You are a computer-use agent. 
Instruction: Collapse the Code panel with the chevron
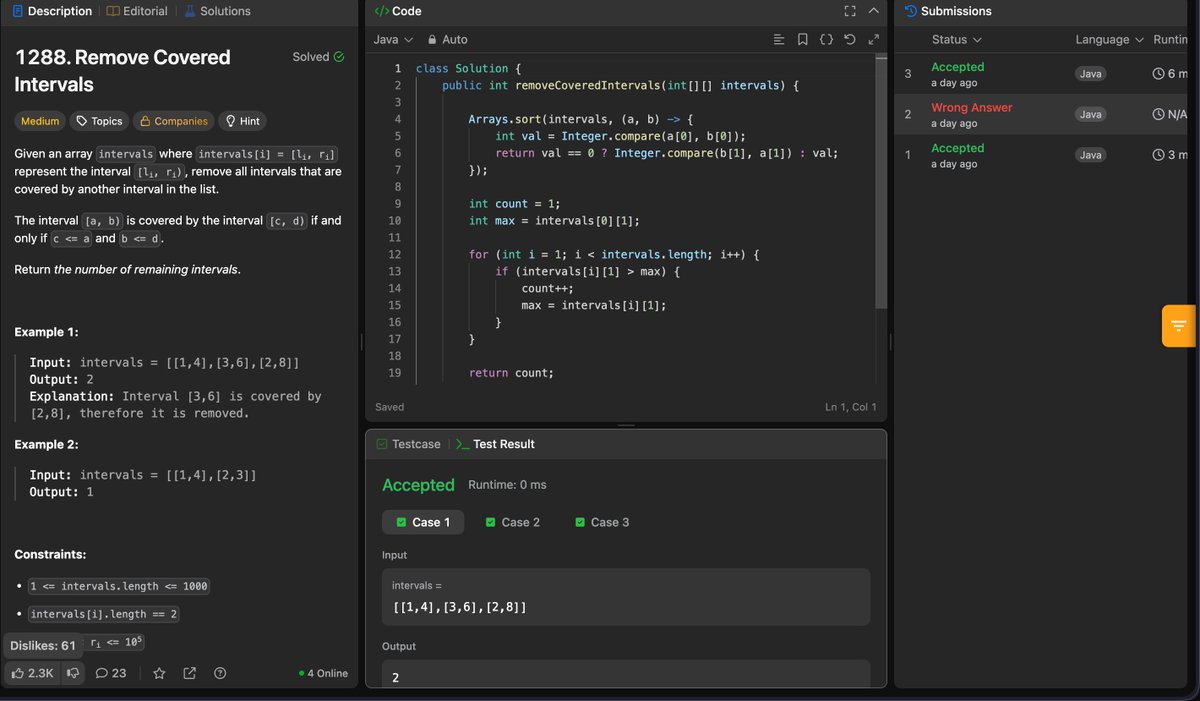coord(871,11)
